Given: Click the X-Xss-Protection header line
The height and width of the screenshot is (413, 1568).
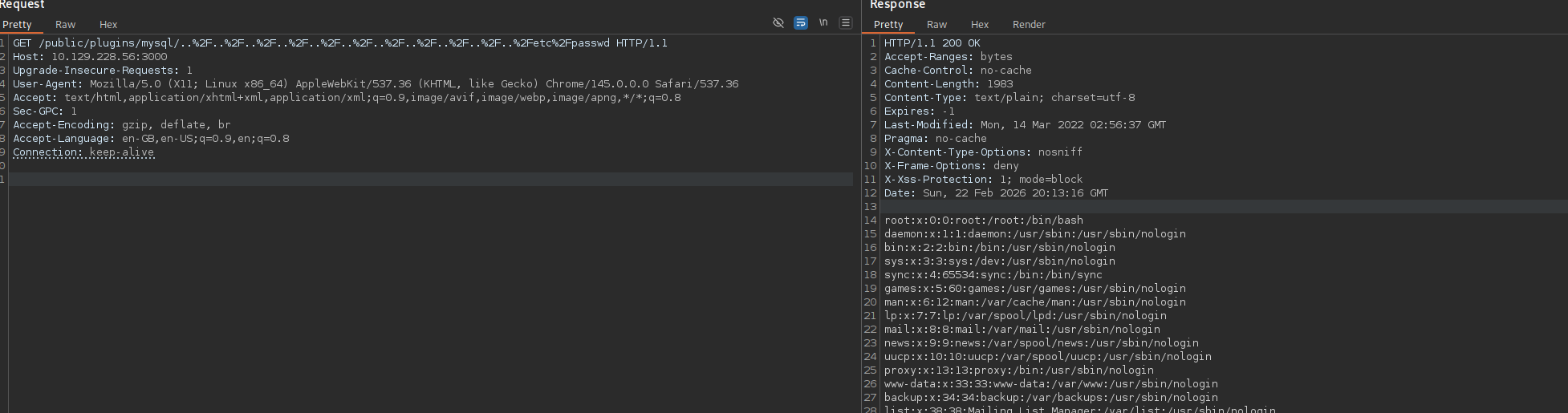Looking at the screenshot, I should [x=984, y=180].
